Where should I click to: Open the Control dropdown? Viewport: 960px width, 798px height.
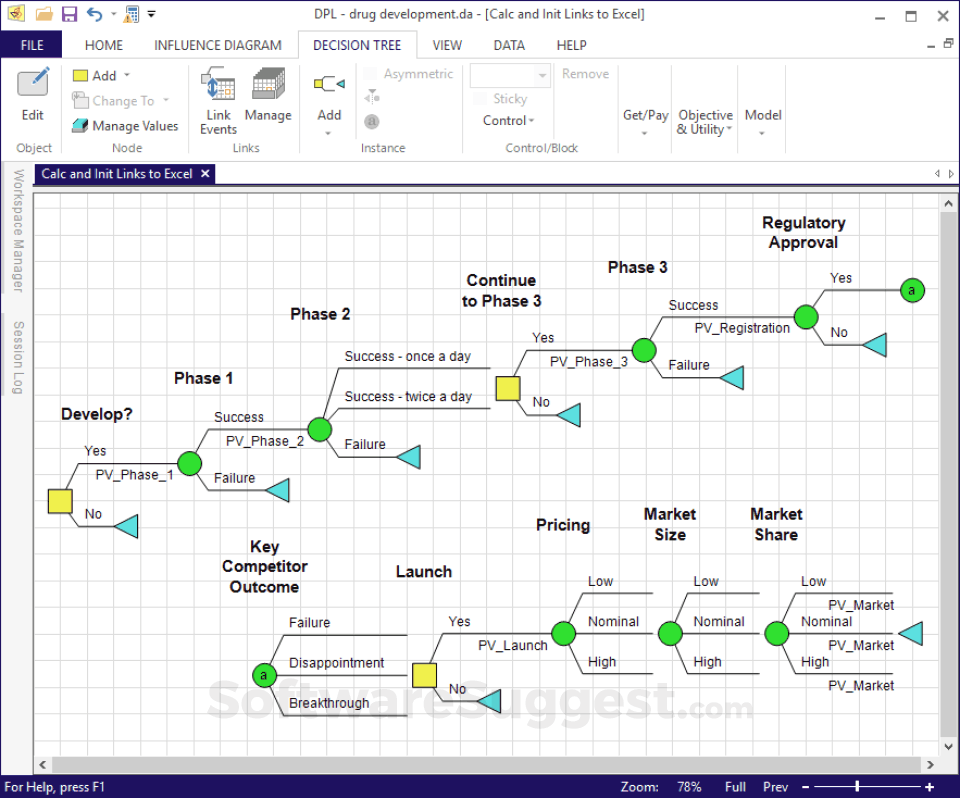pos(509,120)
